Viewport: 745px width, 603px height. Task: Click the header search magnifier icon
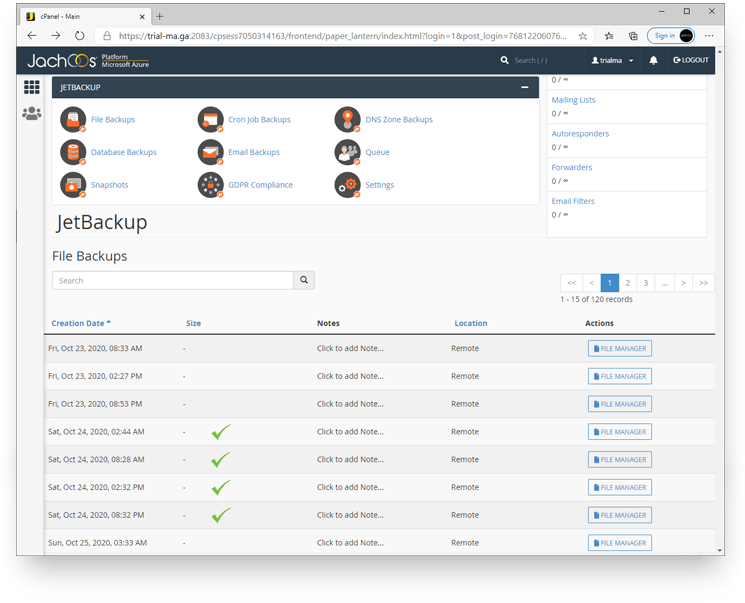tap(504, 60)
